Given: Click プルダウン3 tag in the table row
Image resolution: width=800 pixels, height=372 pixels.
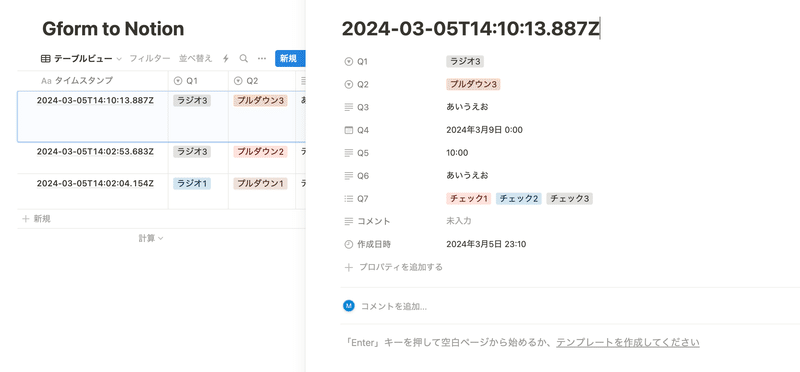Looking at the screenshot, I should coord(260,101).
